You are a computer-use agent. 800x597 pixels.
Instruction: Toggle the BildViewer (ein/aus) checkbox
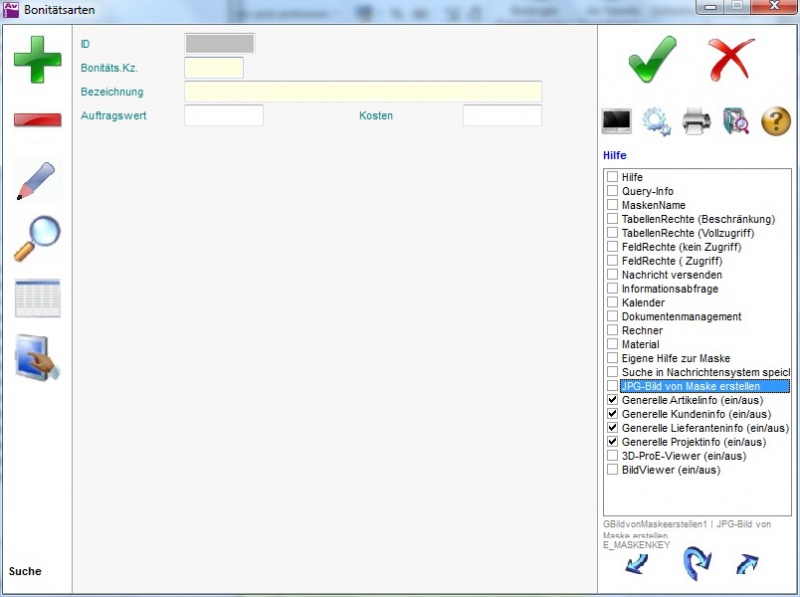click(x=612, y=469)
